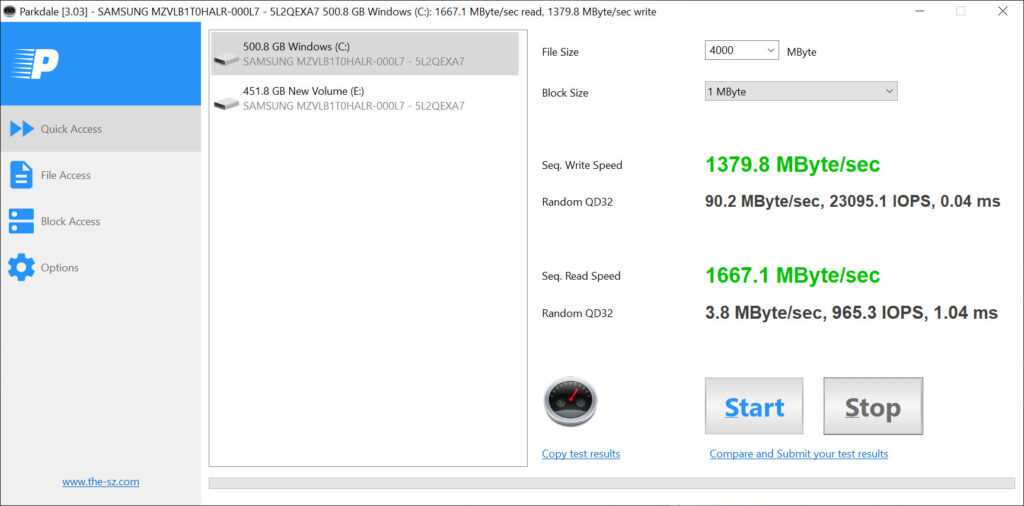
Task: Click the 1667.1 MByte/sec read speed value
Action: pos(793,275)
